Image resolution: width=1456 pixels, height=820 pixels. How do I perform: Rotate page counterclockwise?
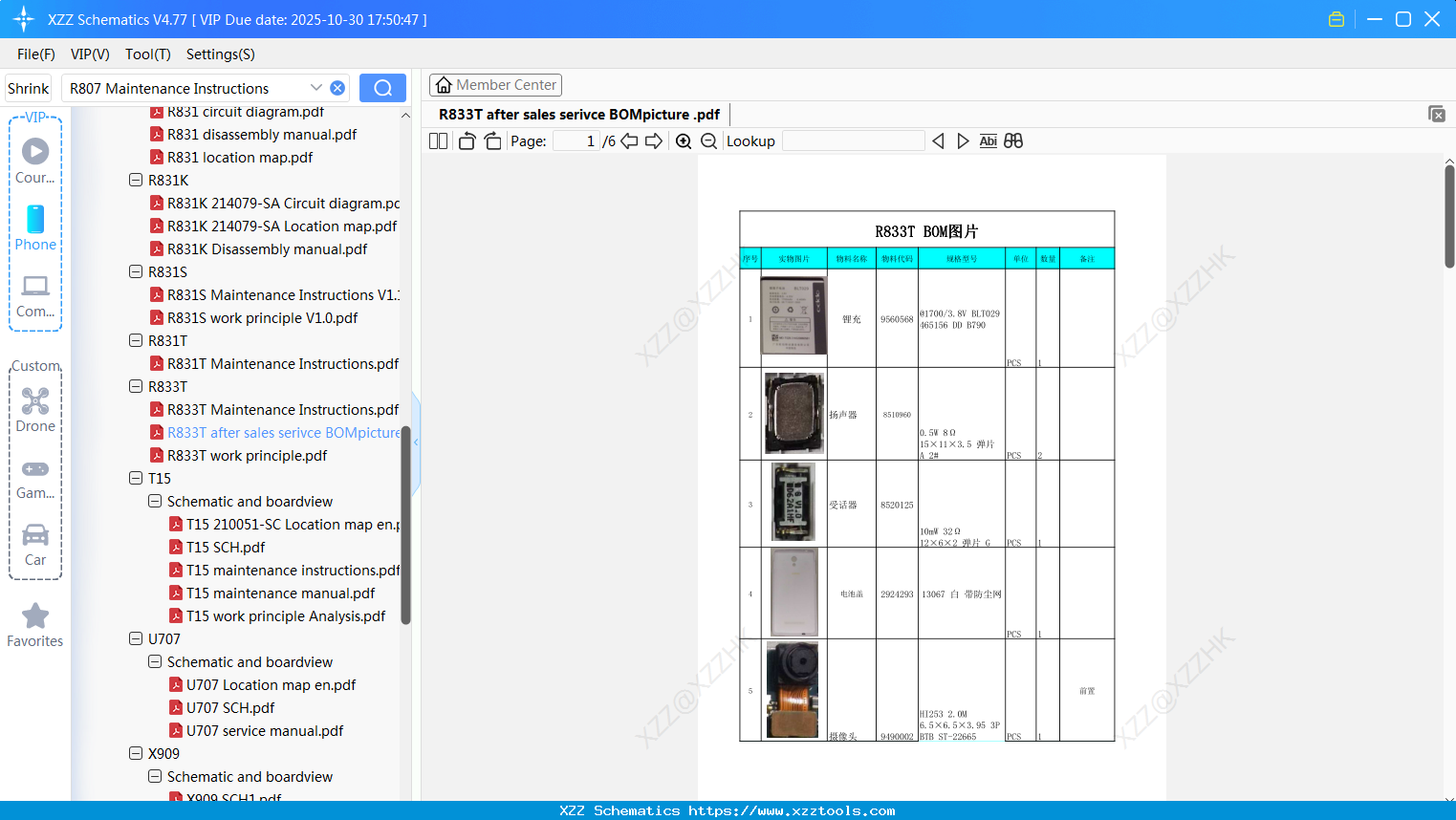(x=467, y=141)
